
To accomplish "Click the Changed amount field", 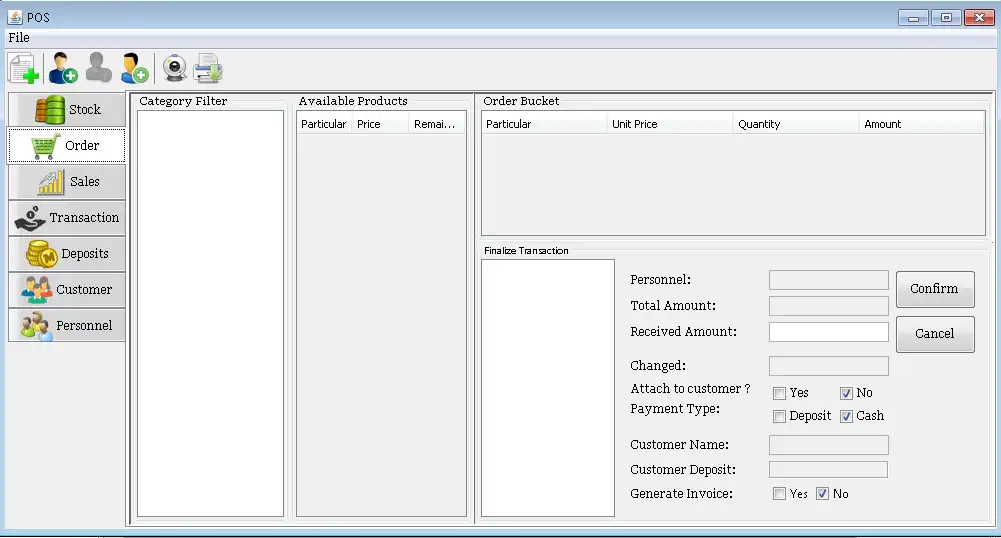I will [x=829, y=366].
